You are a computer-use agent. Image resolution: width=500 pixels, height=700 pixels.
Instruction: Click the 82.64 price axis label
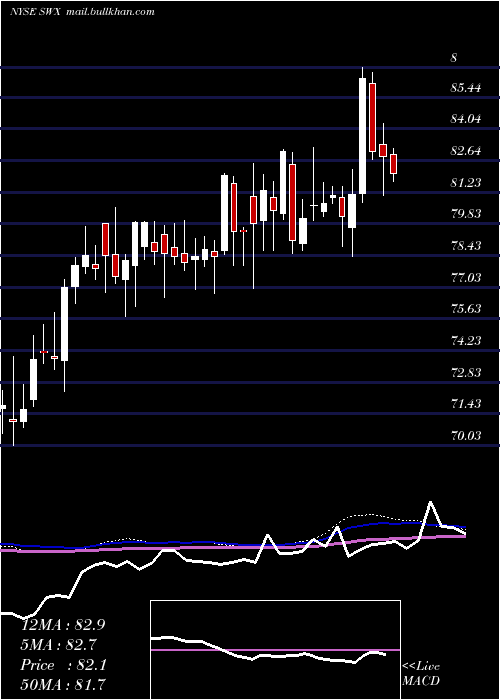[466, 151]
